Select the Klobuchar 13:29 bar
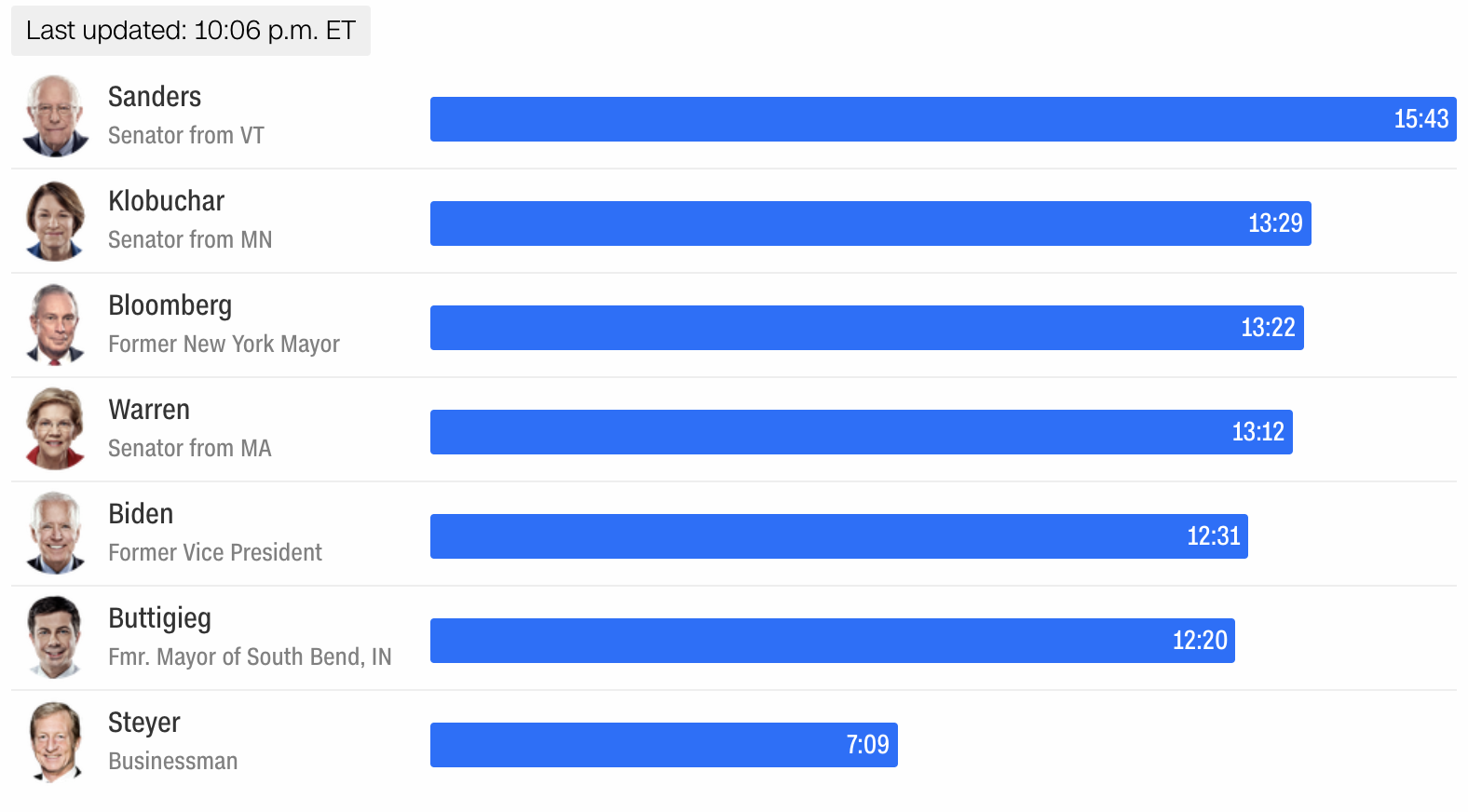Image resolution: width=1468 pixels, height=812 pixels. (x=871, y=223)
